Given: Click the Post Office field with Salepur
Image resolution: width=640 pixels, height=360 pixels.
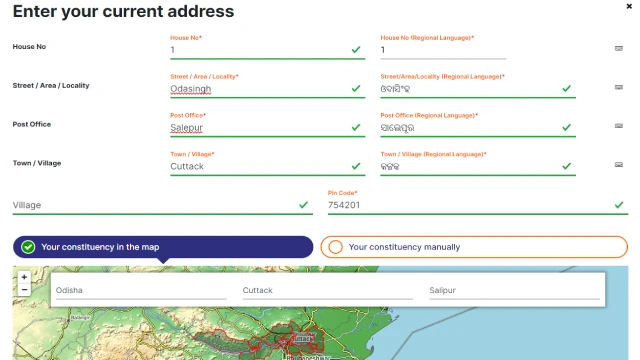Looking at the screenshot, I should (267, 128).
